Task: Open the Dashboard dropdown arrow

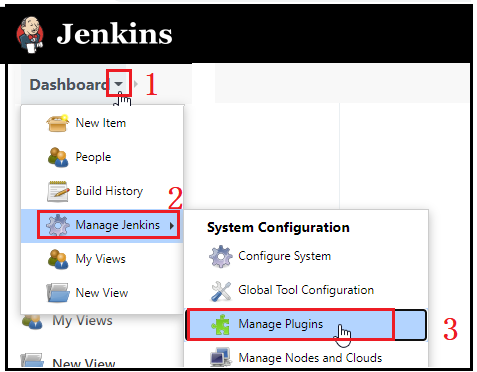Action: (x=118, y=84)
